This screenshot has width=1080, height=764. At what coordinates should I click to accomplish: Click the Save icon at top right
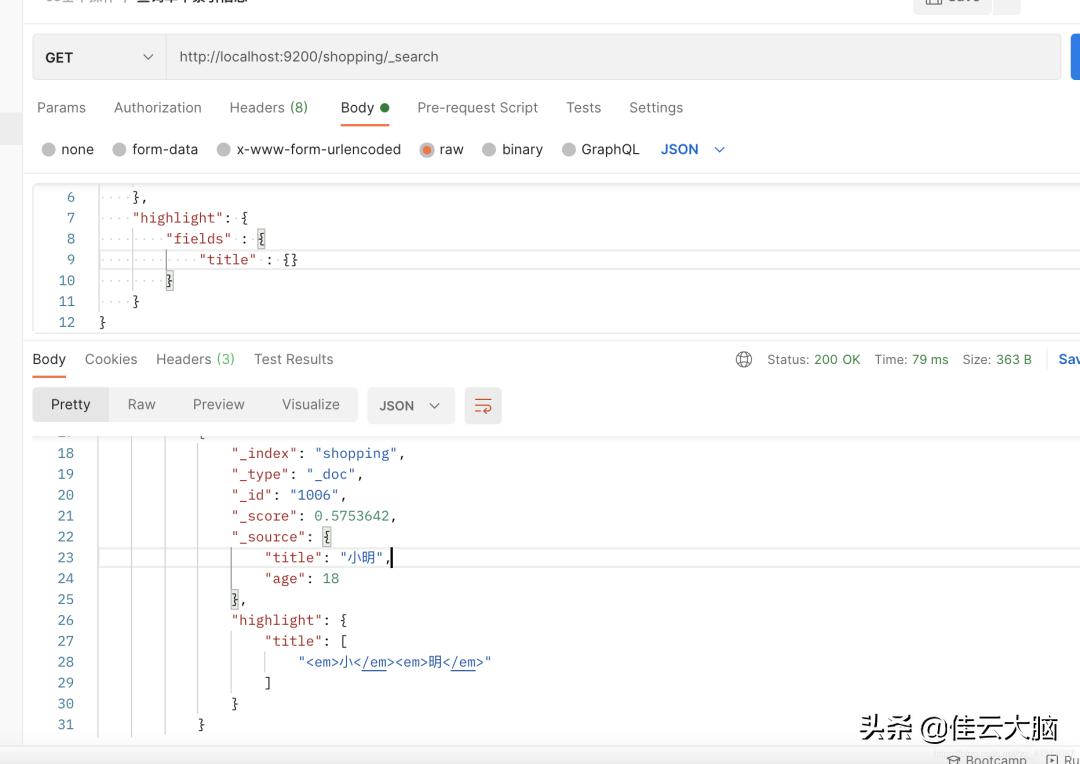[x=952, y=5]
